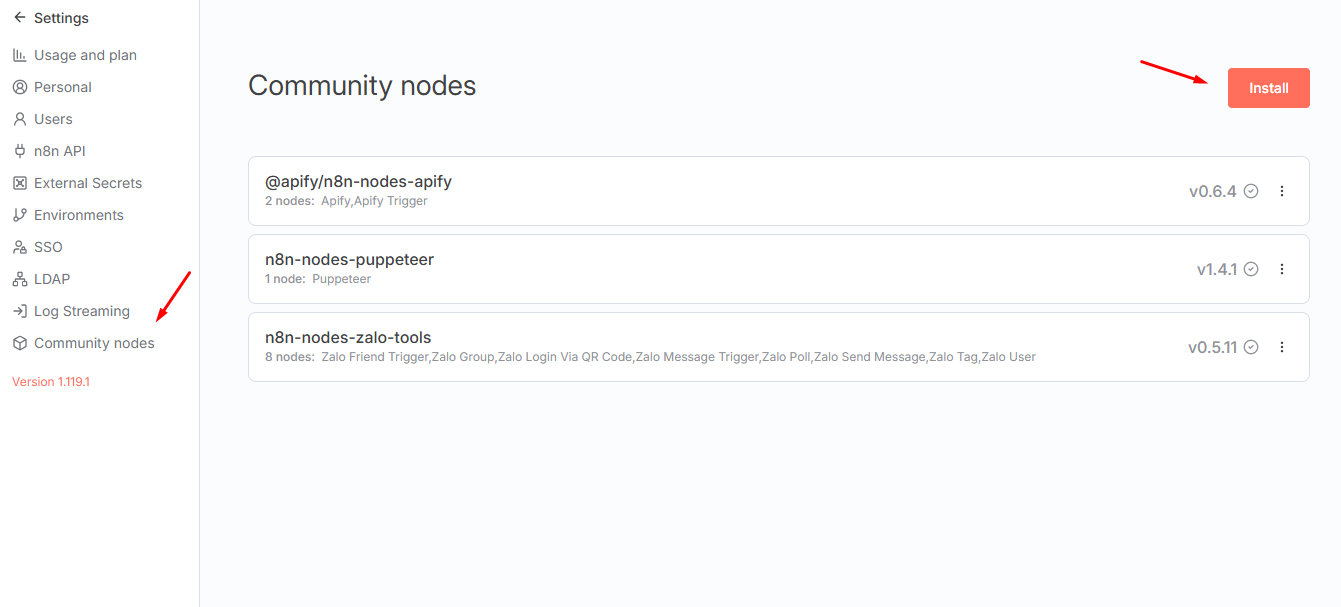Click the Community nodes cube icon
The width and height of the screenshot is (1341, 607).
pyautogui.click(x=19, y=343)
